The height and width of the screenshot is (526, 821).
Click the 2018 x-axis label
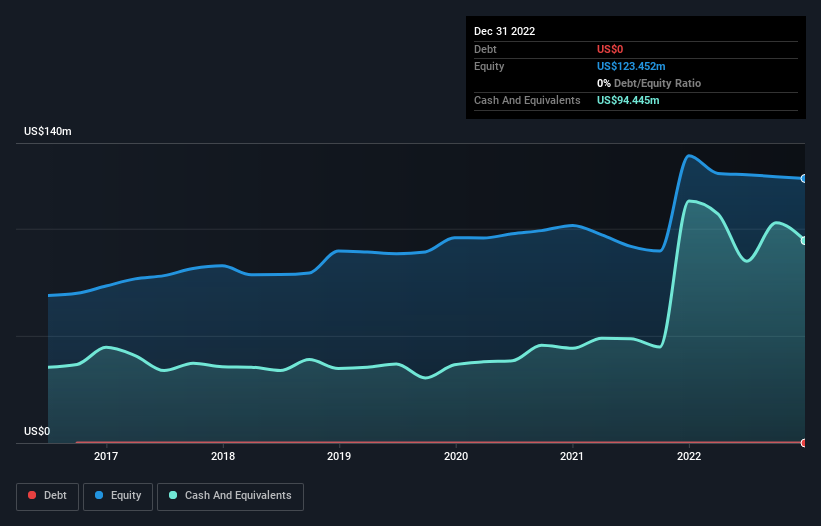[223, 456]
